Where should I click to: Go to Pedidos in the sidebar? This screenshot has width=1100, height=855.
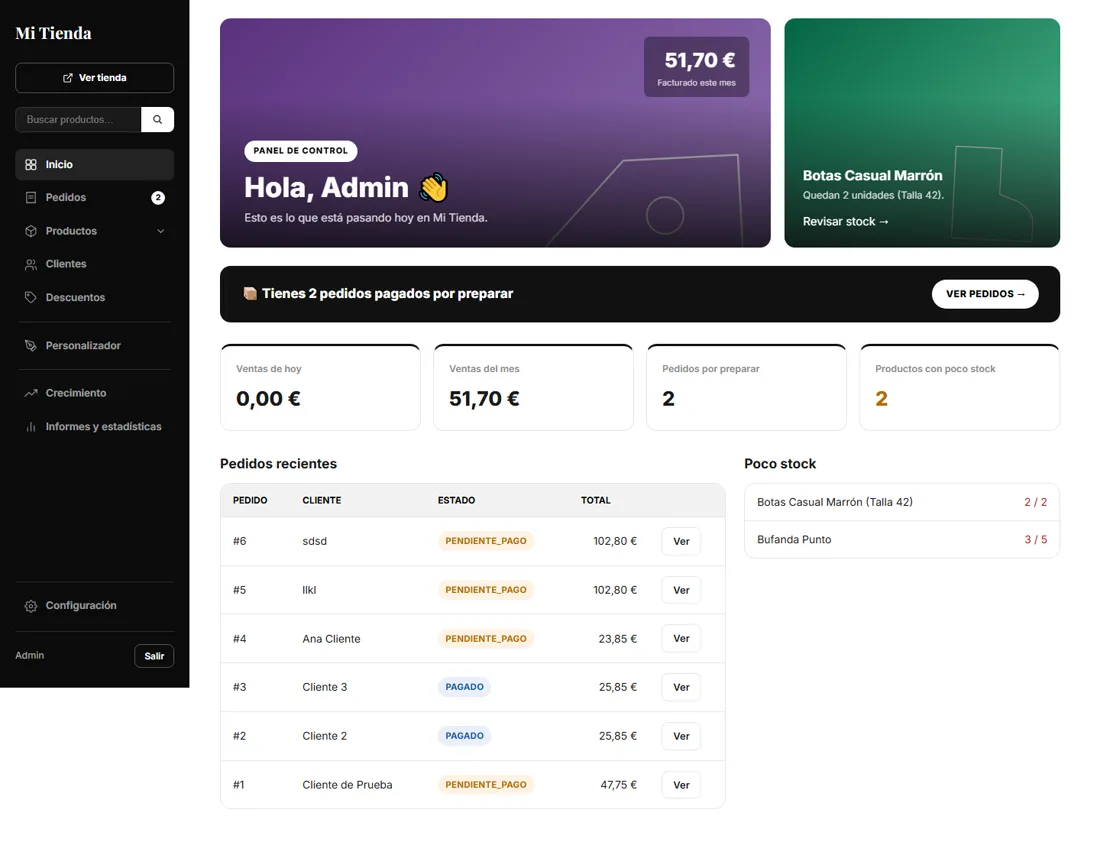pyautogui.click(x=95, y=198)
